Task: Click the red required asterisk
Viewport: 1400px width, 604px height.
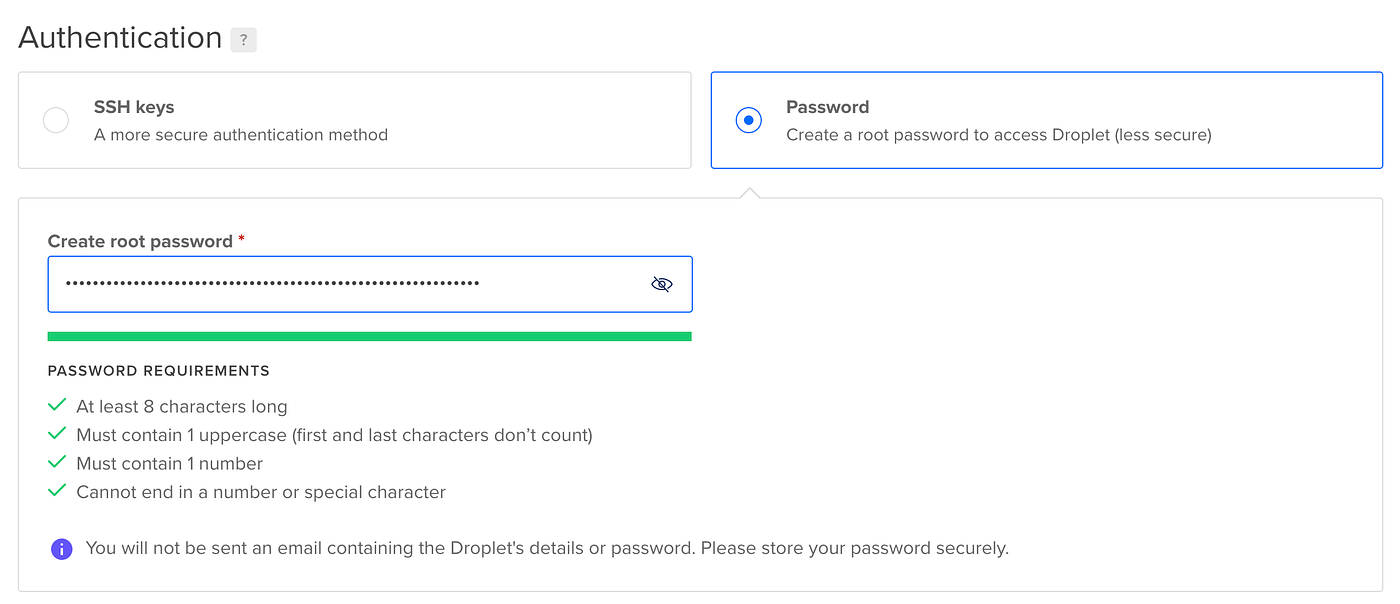Action: tap(242, 240)
